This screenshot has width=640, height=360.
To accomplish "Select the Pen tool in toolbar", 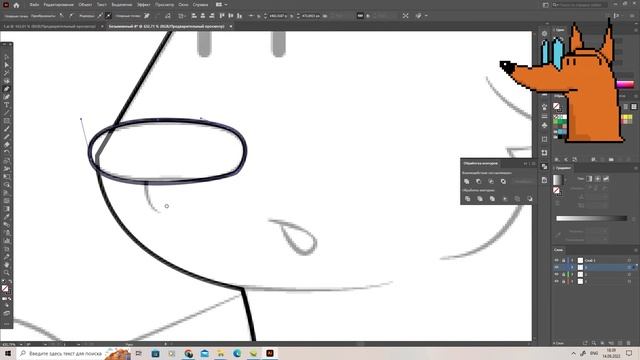I will pyautogui.click(x=7, y=89).
